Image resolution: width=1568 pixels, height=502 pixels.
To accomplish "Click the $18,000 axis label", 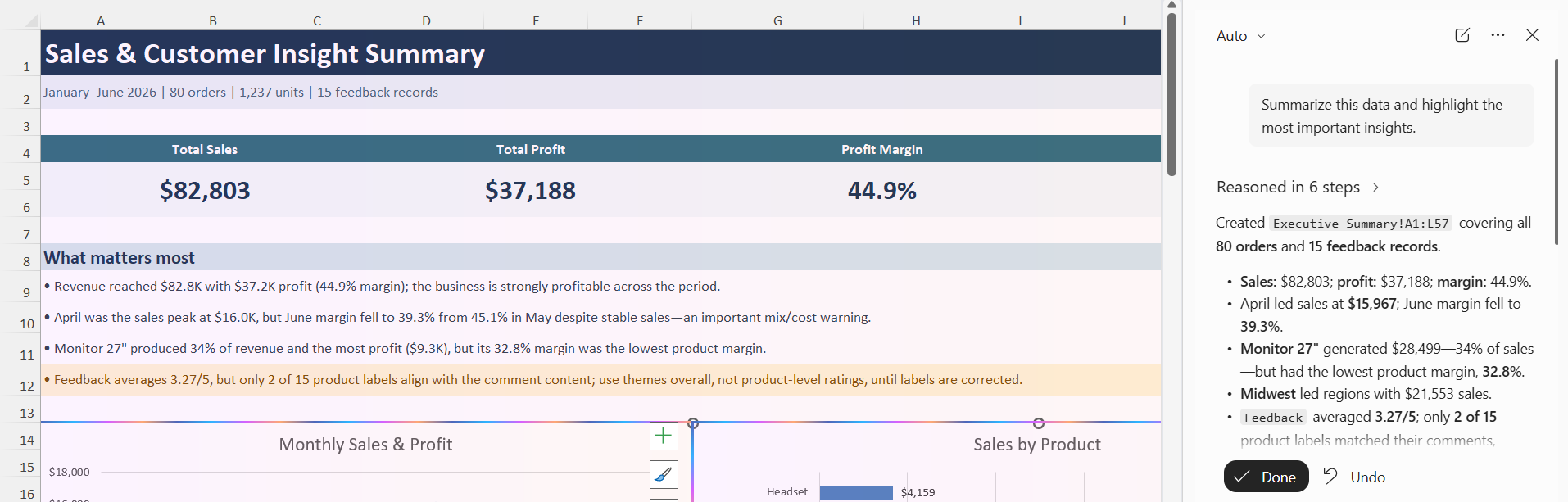I will click(70, 472).
